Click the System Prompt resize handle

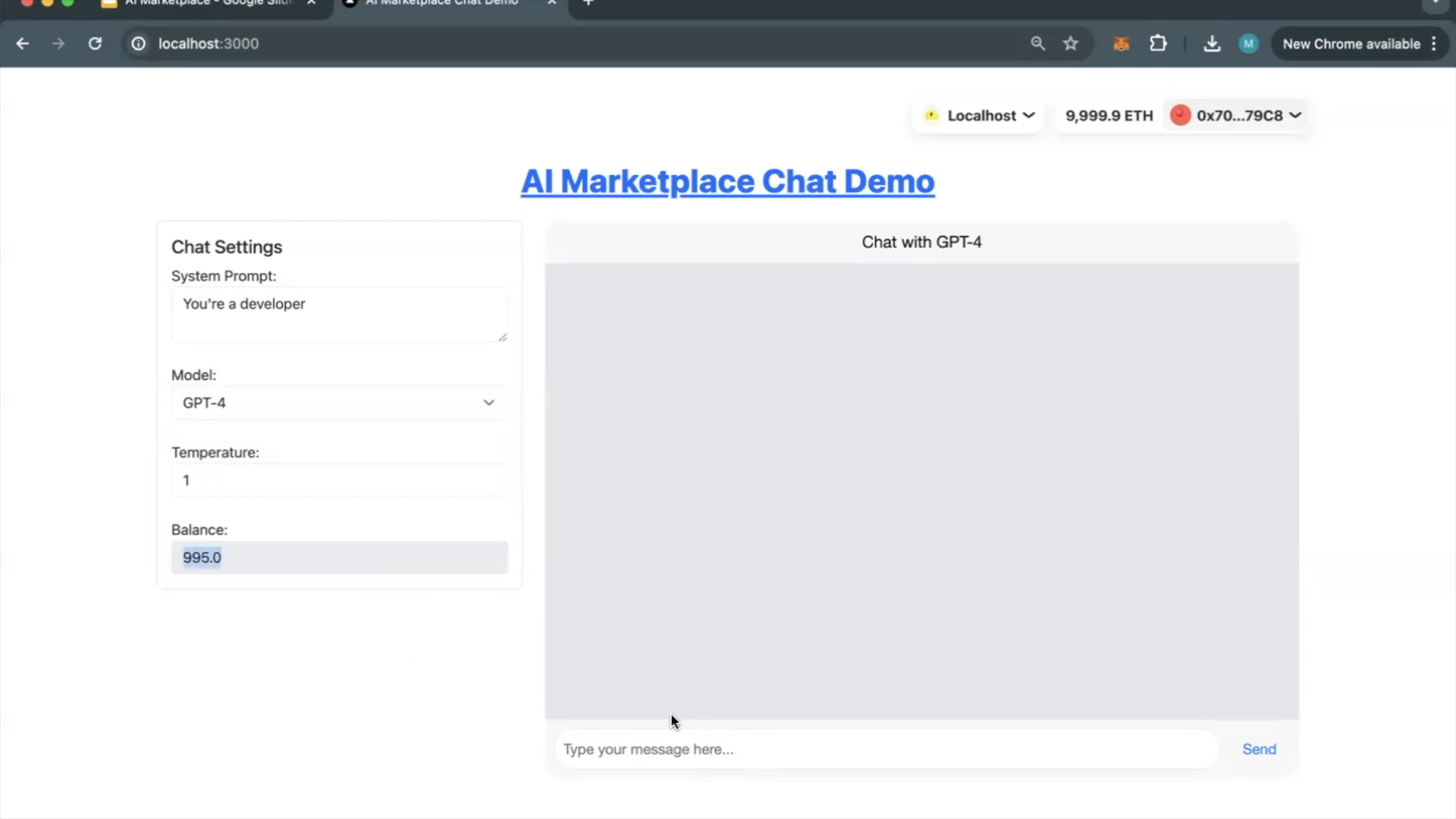502,337
